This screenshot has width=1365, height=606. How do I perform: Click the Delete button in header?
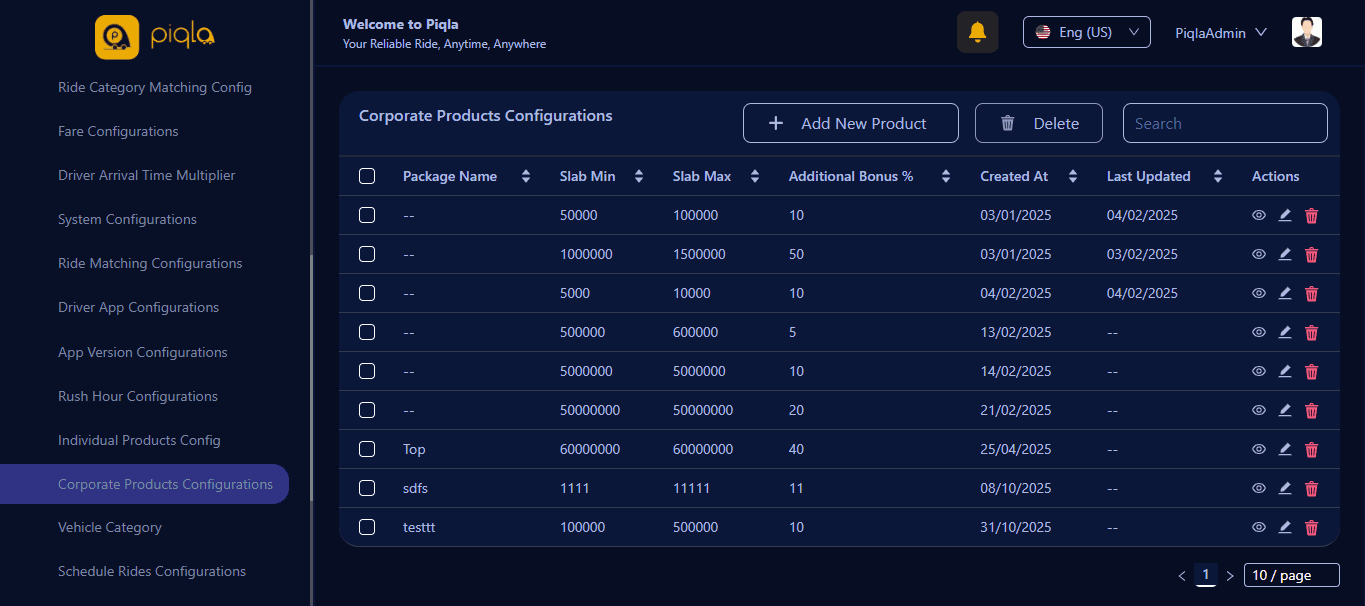click(x=1039, y=123)
